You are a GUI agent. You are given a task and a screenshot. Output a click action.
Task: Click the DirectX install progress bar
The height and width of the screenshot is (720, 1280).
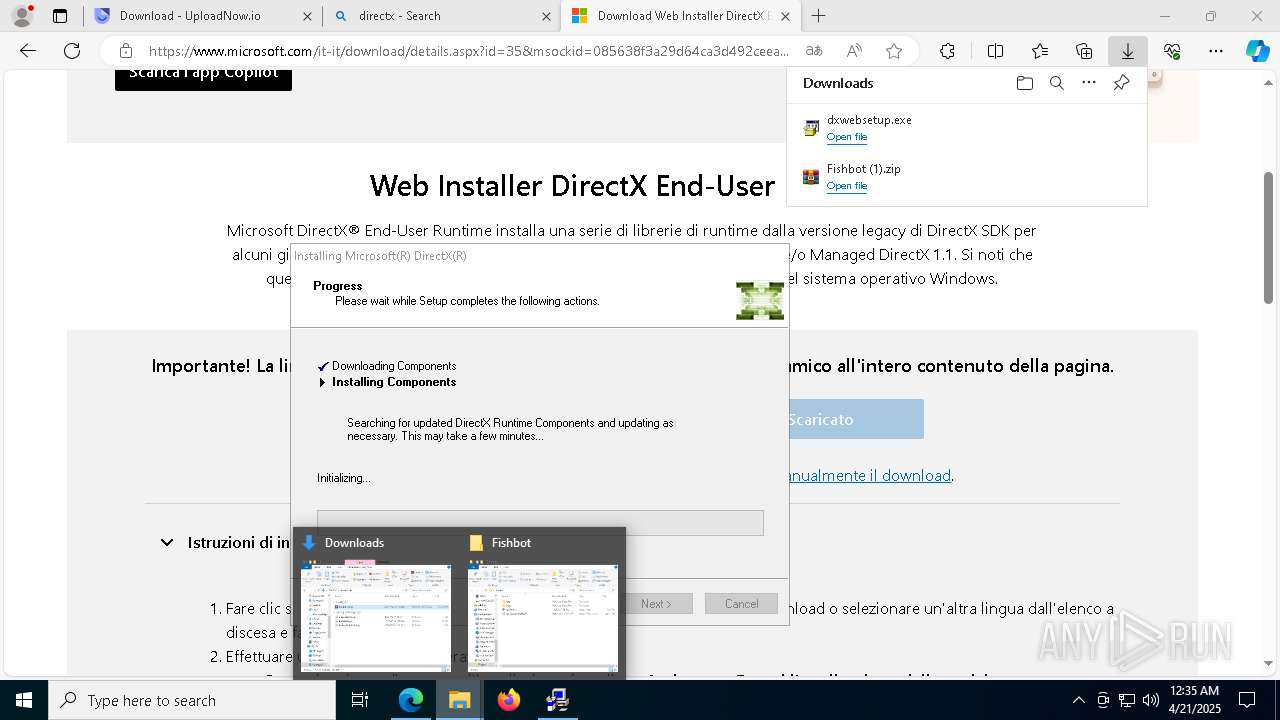pos(540,523)
